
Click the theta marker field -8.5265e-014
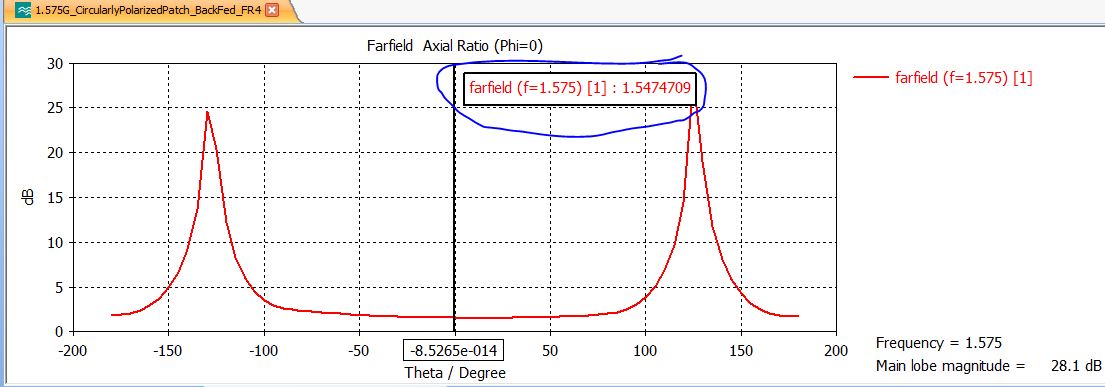[x=453, y=350]
